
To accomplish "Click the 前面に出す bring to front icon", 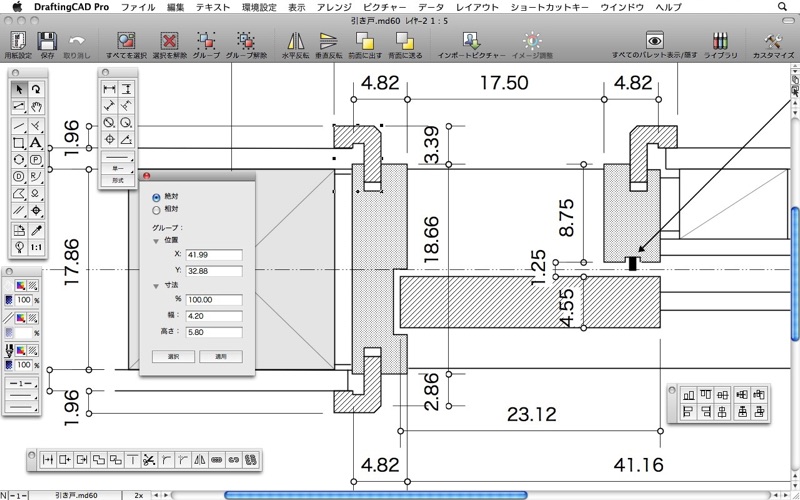I will 367,41.
